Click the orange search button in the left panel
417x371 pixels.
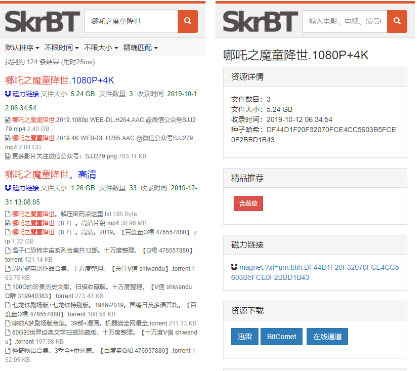188,21
